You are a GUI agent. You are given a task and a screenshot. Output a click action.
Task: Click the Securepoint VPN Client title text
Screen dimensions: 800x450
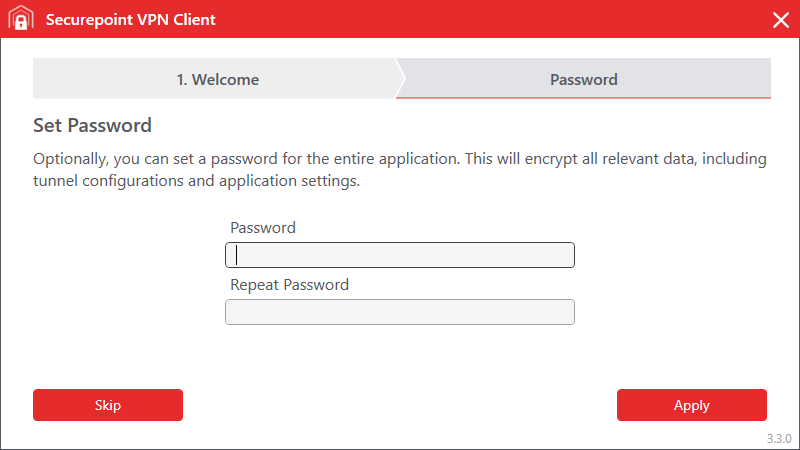coord(130,20)
